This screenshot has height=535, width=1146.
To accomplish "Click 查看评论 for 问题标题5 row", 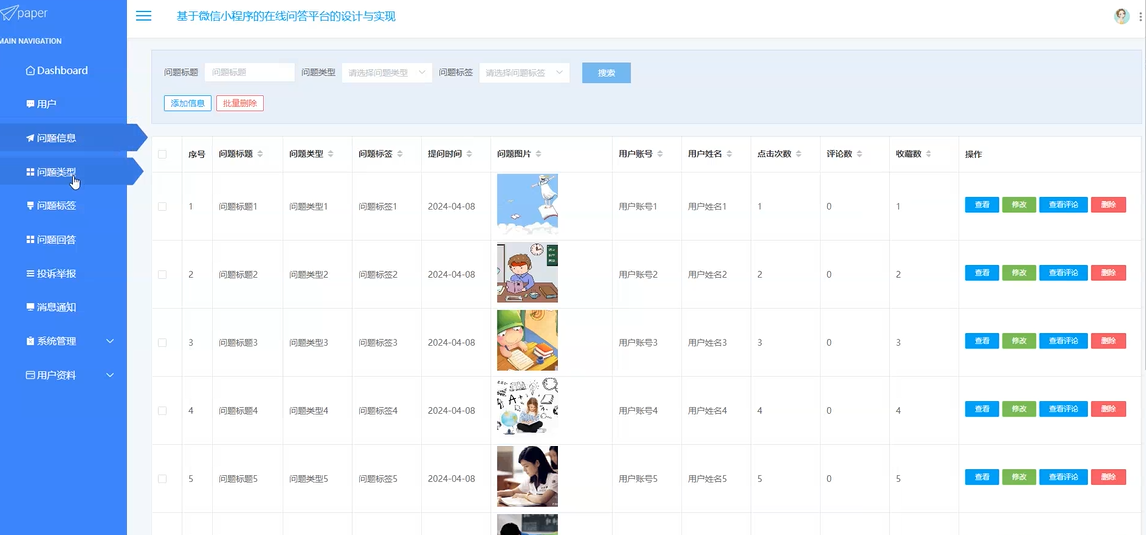I will tap(1063, 477).
